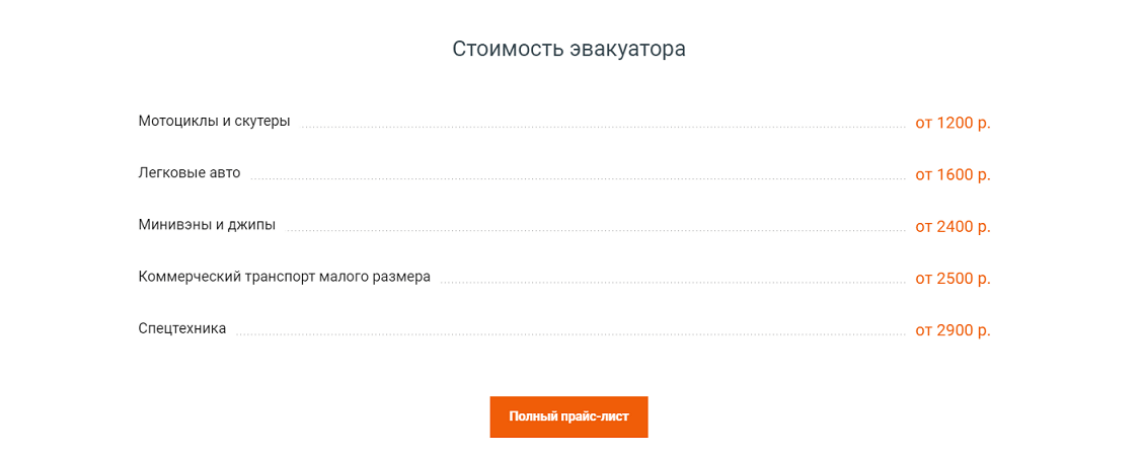This screenshot has height=471, width=1146.
Task: Click the word Стоимость in heading
Action: (508, 49)
